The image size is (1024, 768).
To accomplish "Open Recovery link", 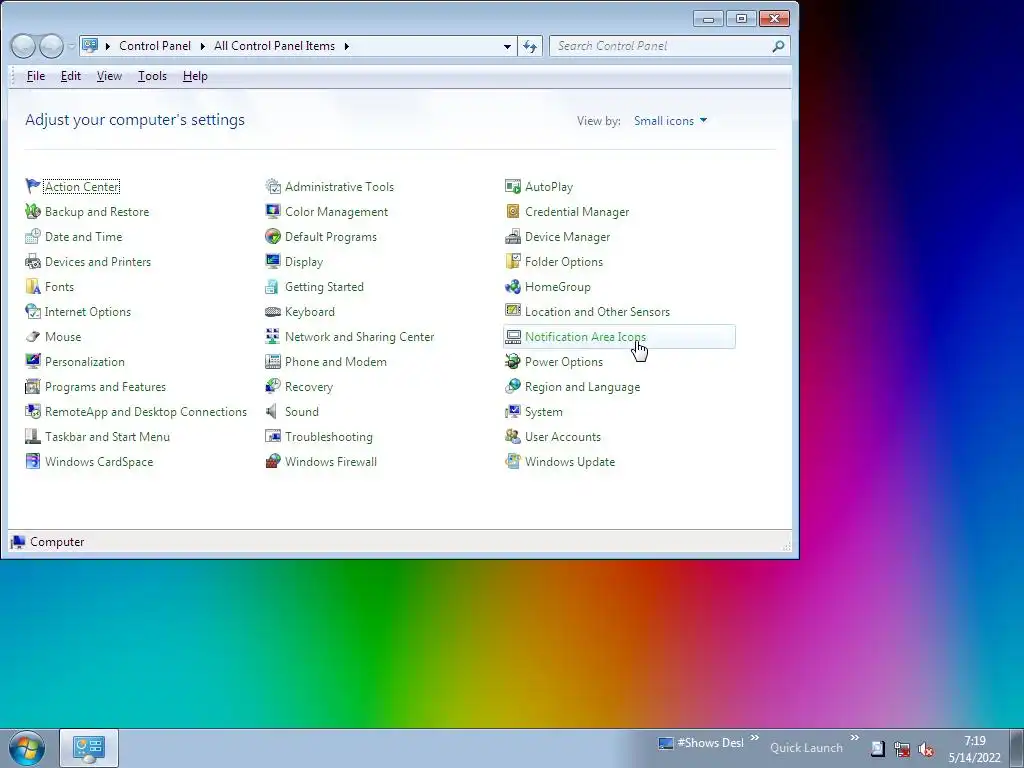I will pyautogui.click(x=309, y=387).
